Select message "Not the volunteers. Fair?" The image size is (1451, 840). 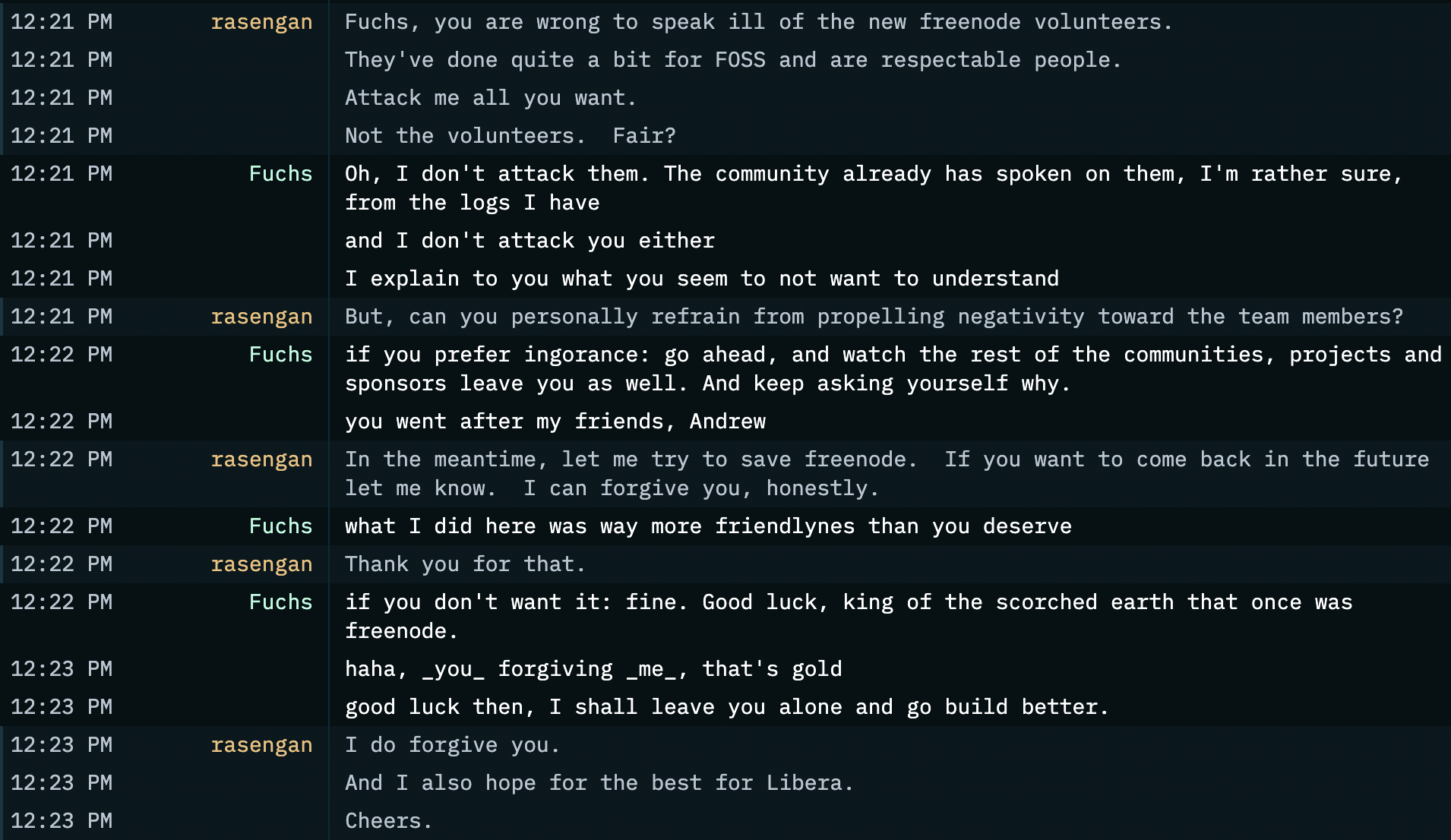(x=510, y=136)
